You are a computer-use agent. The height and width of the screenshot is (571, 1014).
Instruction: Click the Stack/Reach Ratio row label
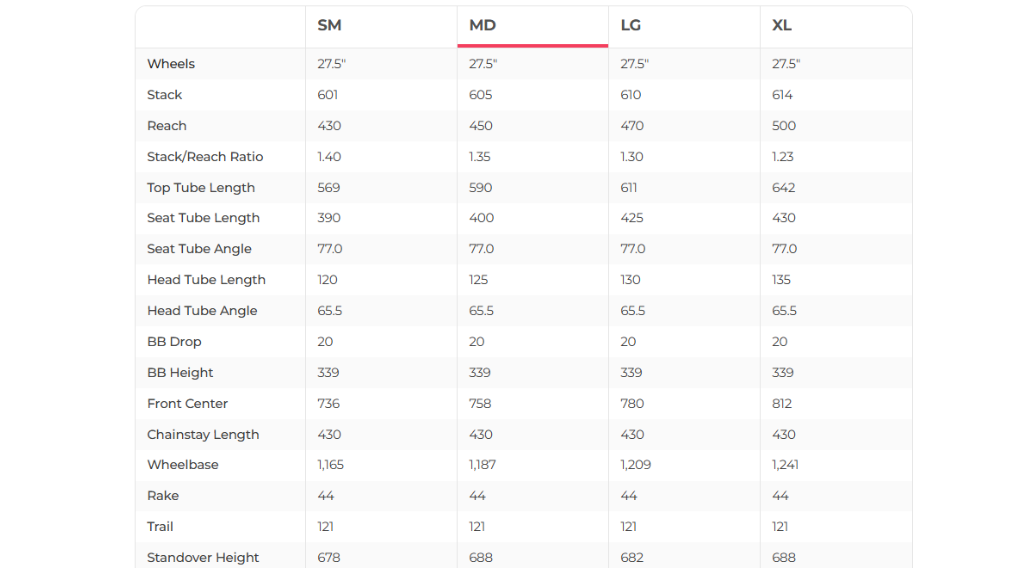[205, 157]
